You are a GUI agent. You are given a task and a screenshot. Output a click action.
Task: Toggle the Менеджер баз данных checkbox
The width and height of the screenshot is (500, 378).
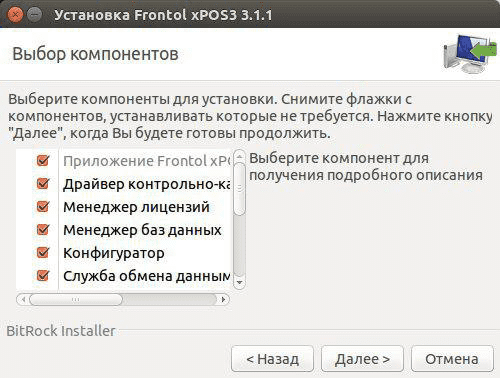click(x=43, y=230)
